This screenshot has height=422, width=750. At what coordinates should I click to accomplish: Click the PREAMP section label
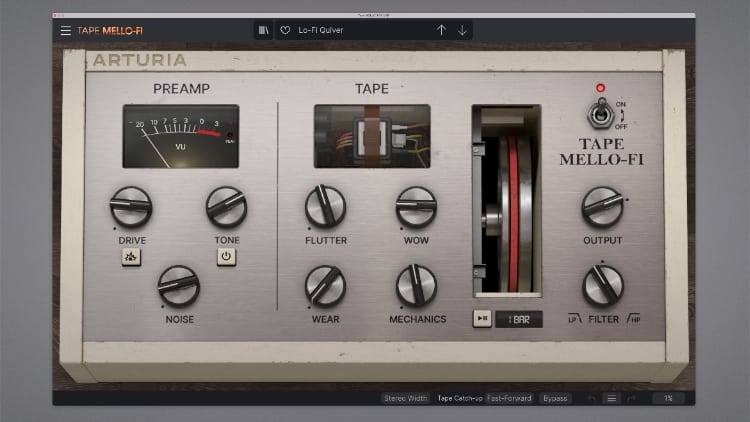[x=181, y=89]
